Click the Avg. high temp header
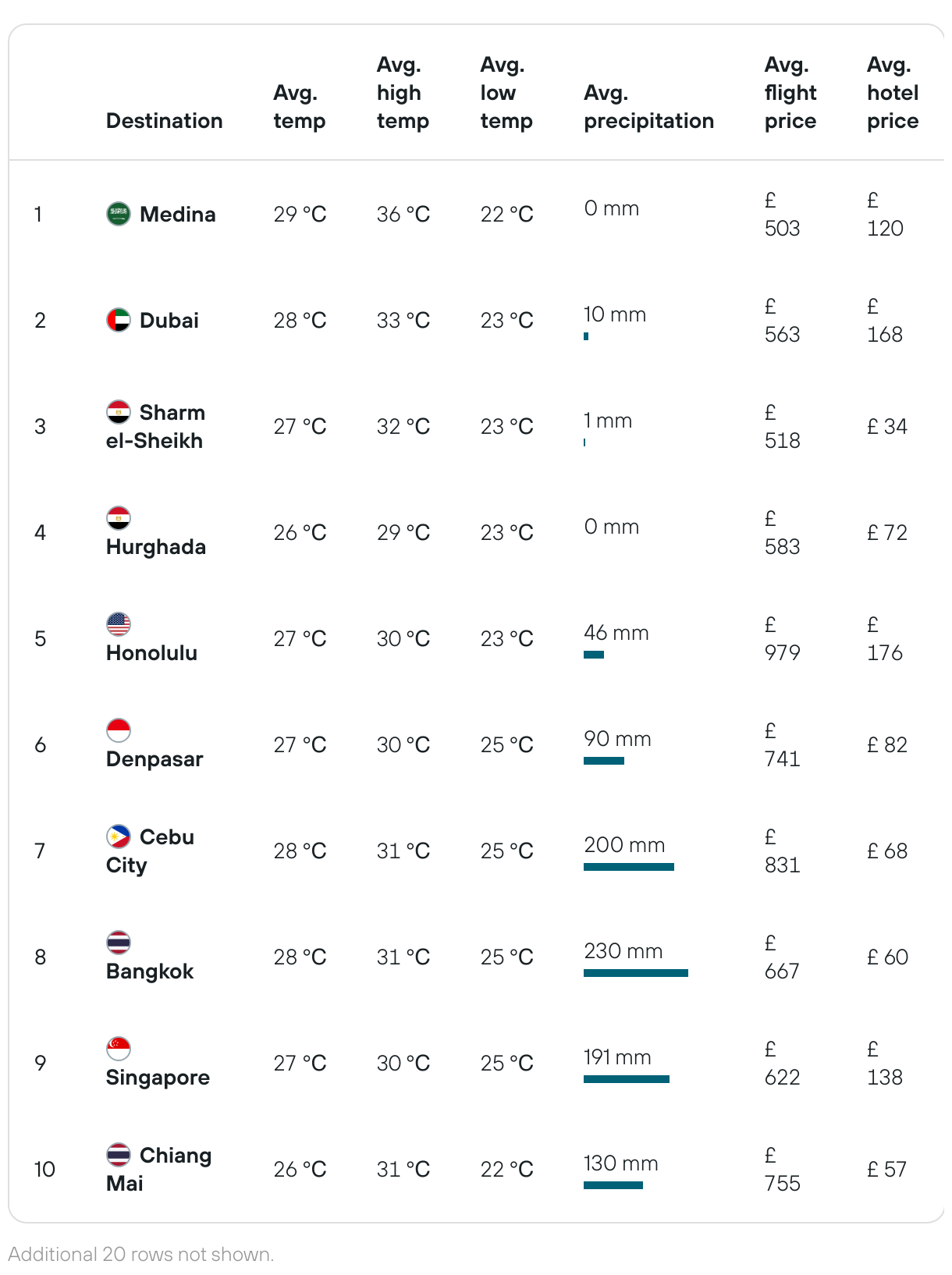This screenshot has height=1275, width=952. coord(403,93)
